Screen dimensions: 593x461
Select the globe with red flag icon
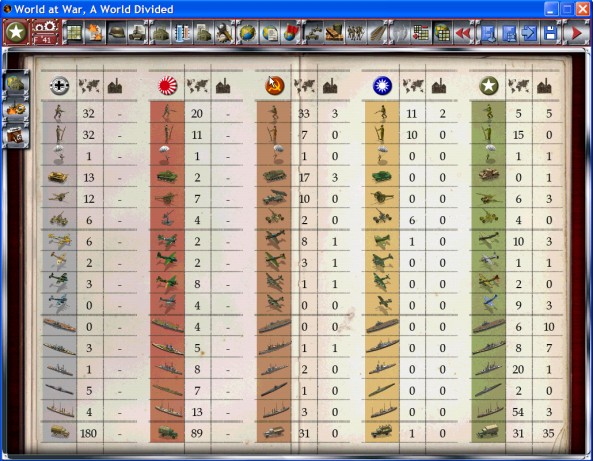(x=291, y=33)
